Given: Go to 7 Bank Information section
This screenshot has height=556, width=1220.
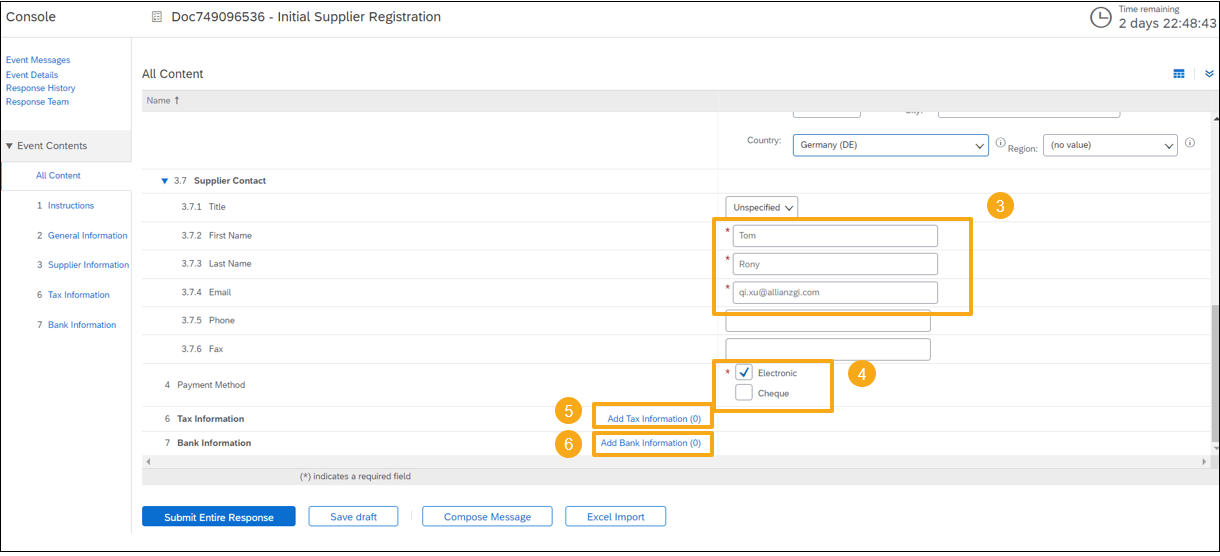Looking at the screenshot, I should [76, 325].
